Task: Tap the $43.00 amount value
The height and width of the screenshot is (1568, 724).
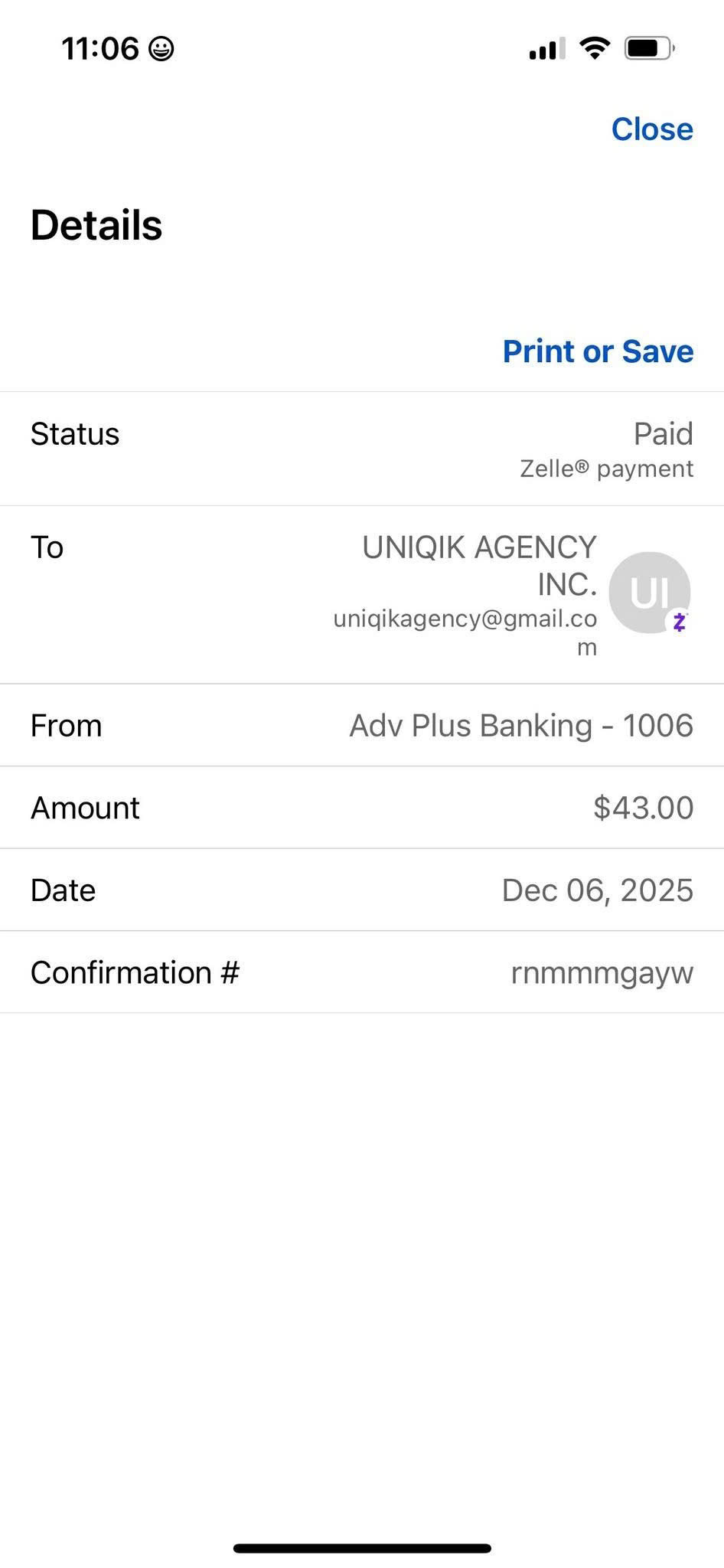Action: coord(643,808)
